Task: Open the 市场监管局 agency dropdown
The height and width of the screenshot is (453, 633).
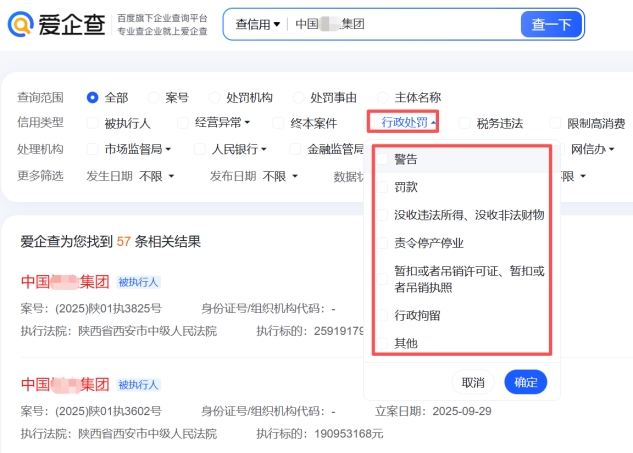Action: pyautogui.click(x=138, y=150)
